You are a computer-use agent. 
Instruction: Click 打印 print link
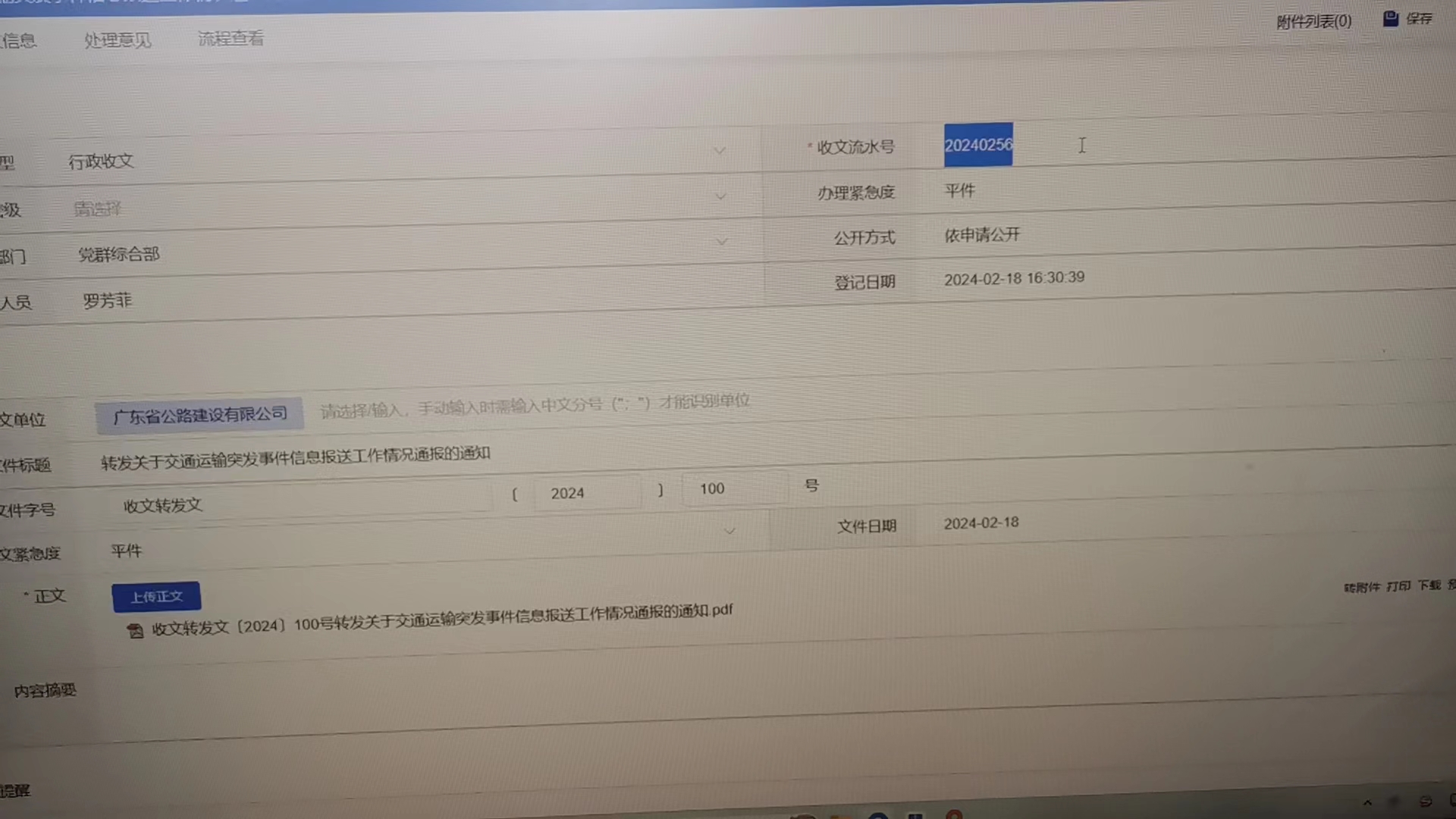(x=1398, y=586)
